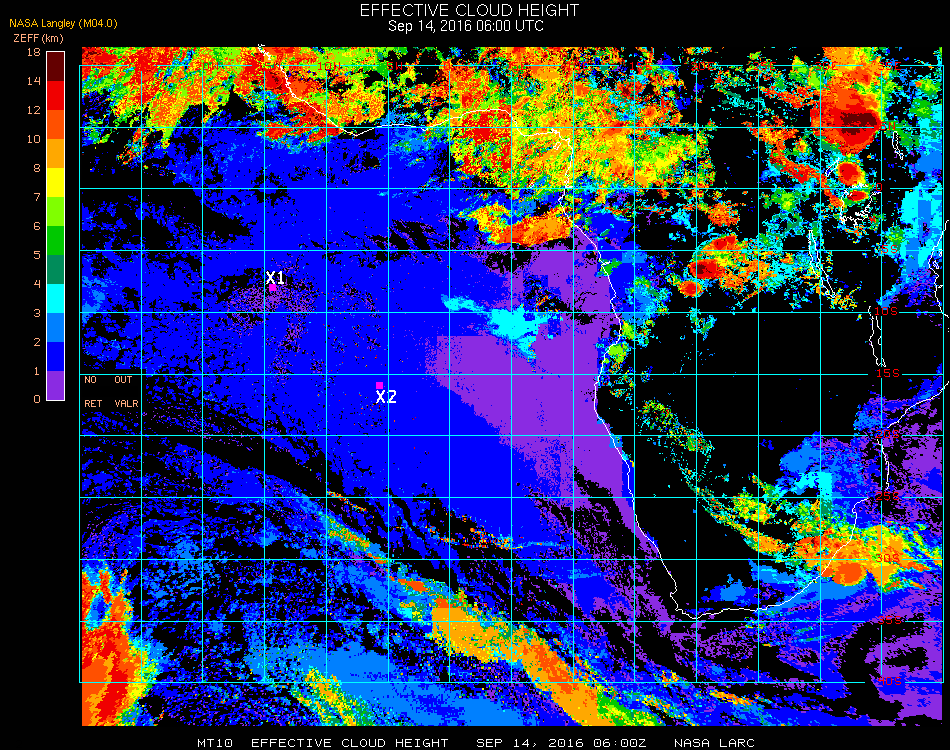Viewport: 950px width, 750px height.
Task: Click the 'VALR' label below 'OUT'
Action: click(126, 403)
